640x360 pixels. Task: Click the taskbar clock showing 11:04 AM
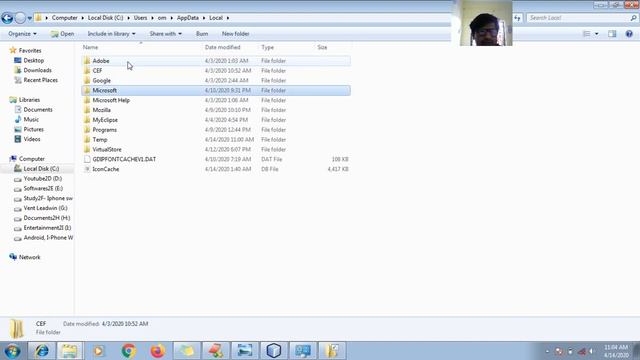click(x=616, y=351)
